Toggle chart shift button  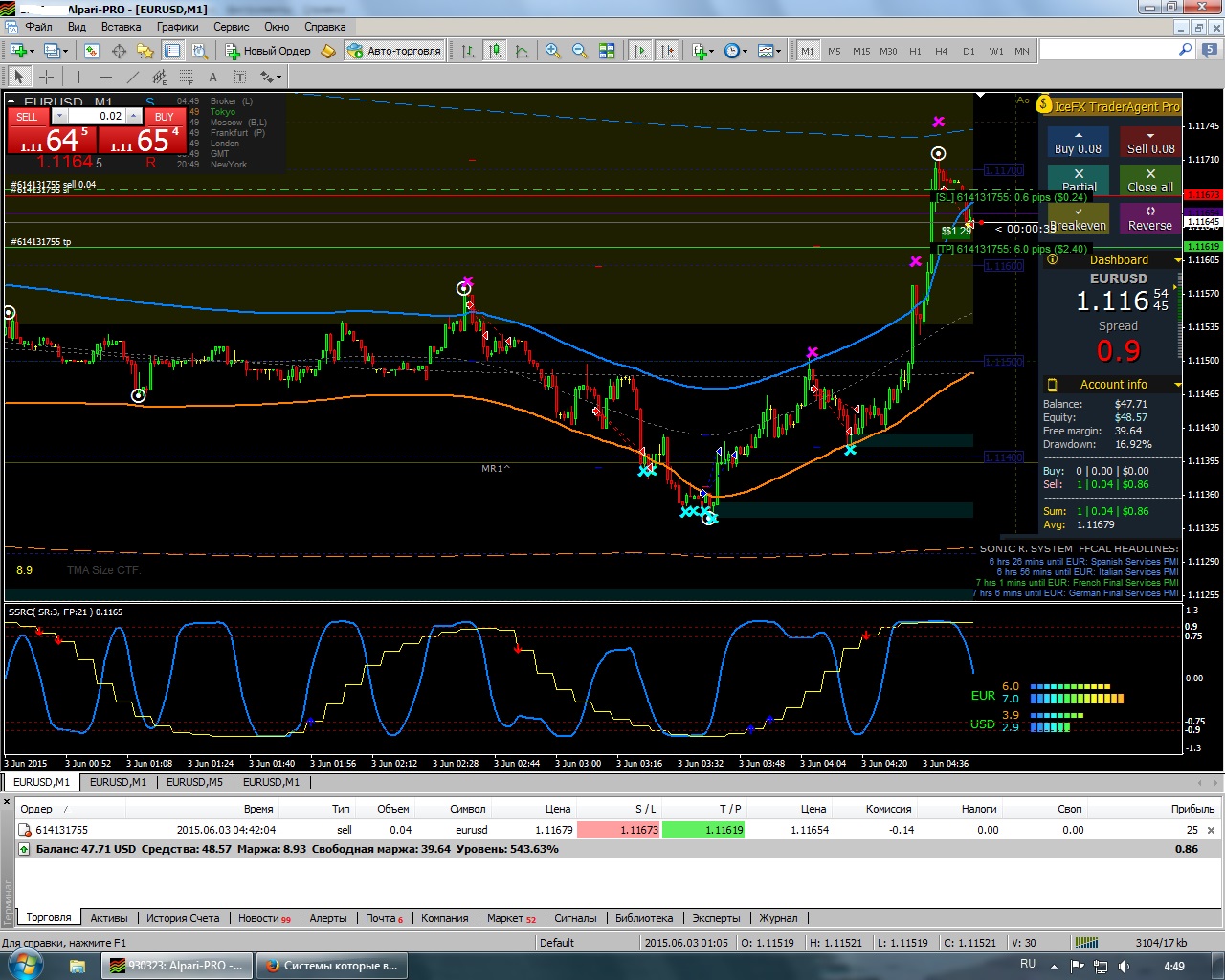(x=667, y=51)
